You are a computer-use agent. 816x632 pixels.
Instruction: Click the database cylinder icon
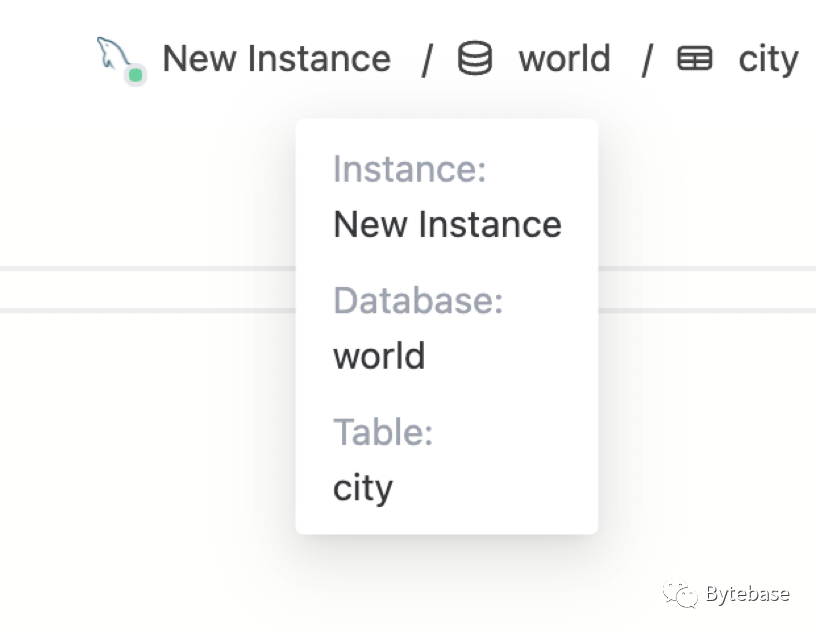click(475, 59)
